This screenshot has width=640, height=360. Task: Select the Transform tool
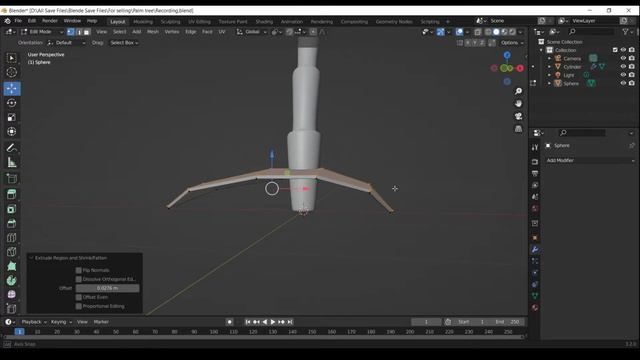(11, 131)
